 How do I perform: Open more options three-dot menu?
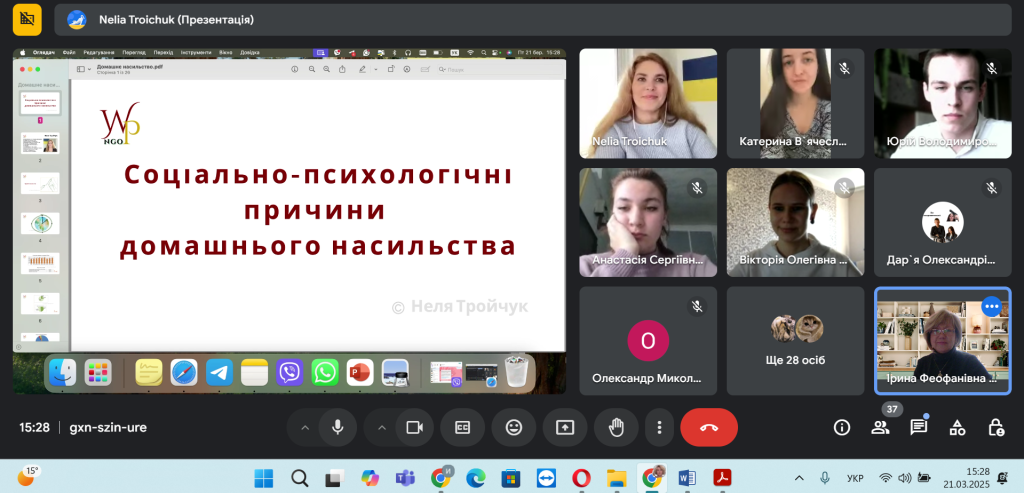coord(659,427)
